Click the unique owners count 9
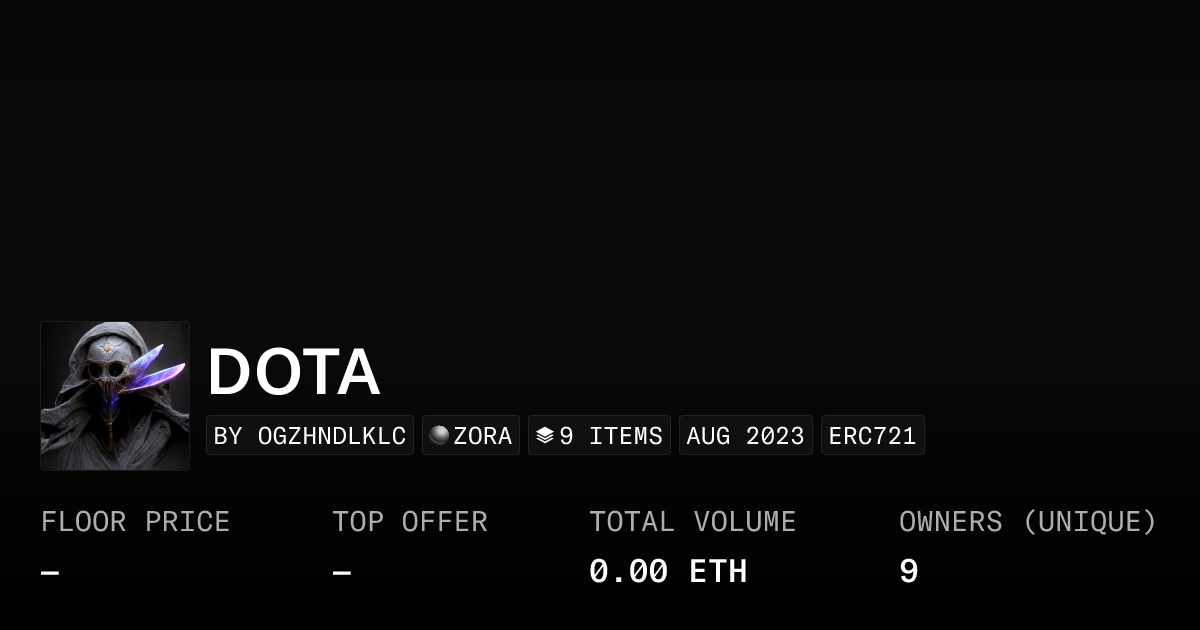 point(908,572)
